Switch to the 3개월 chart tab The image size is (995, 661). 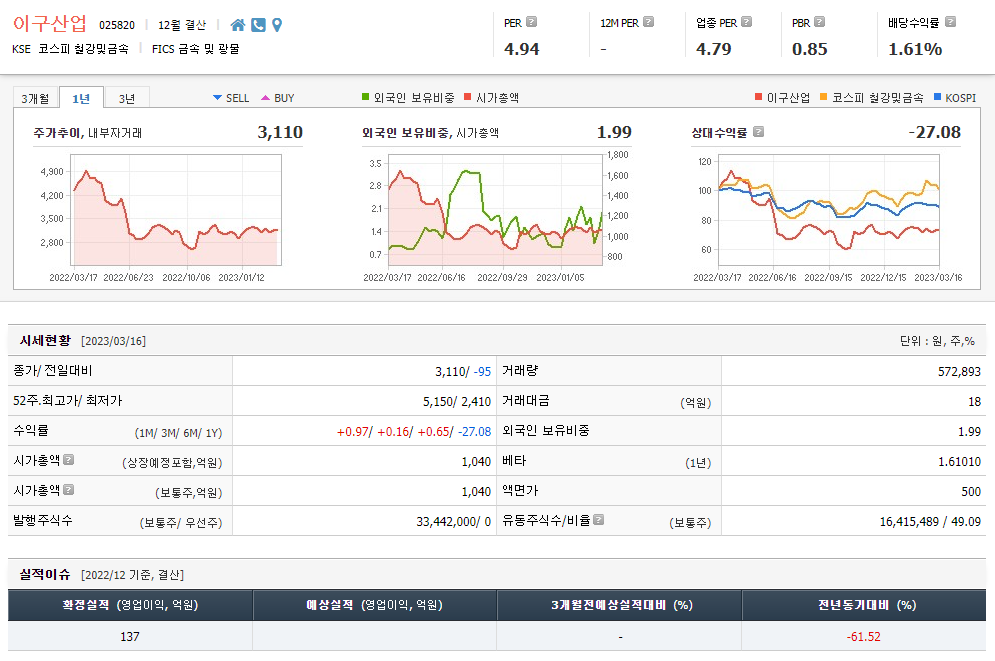pos(36,98)
